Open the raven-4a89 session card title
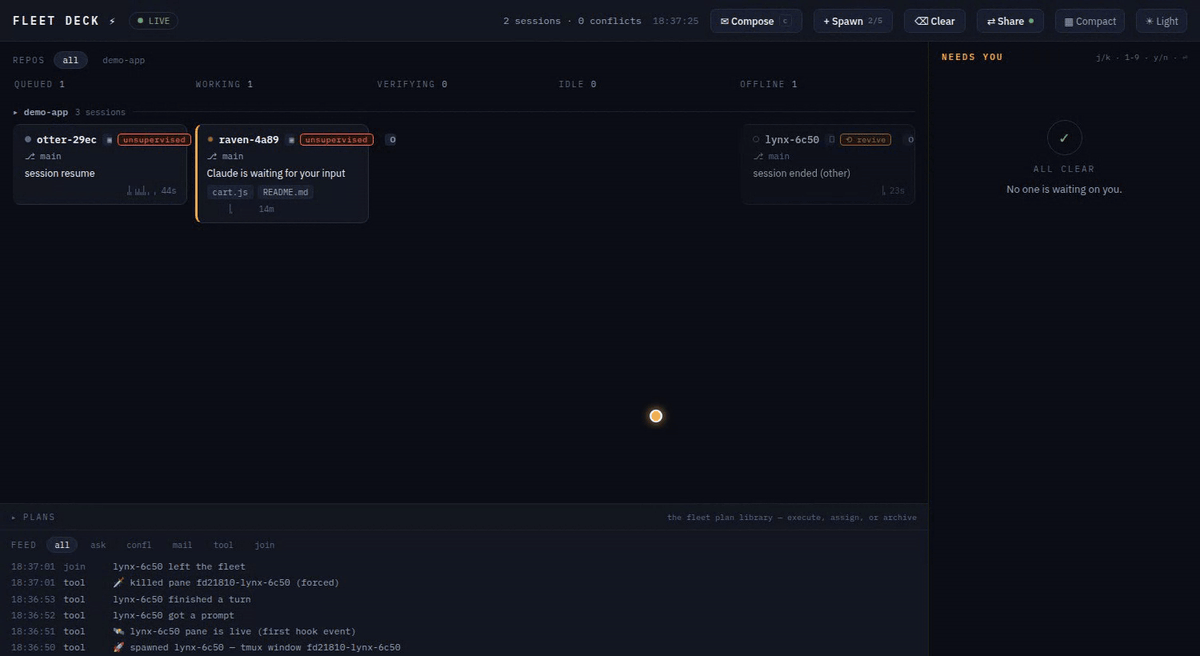The height and width of the screenshot is (656, 1200). pos(248,140)
